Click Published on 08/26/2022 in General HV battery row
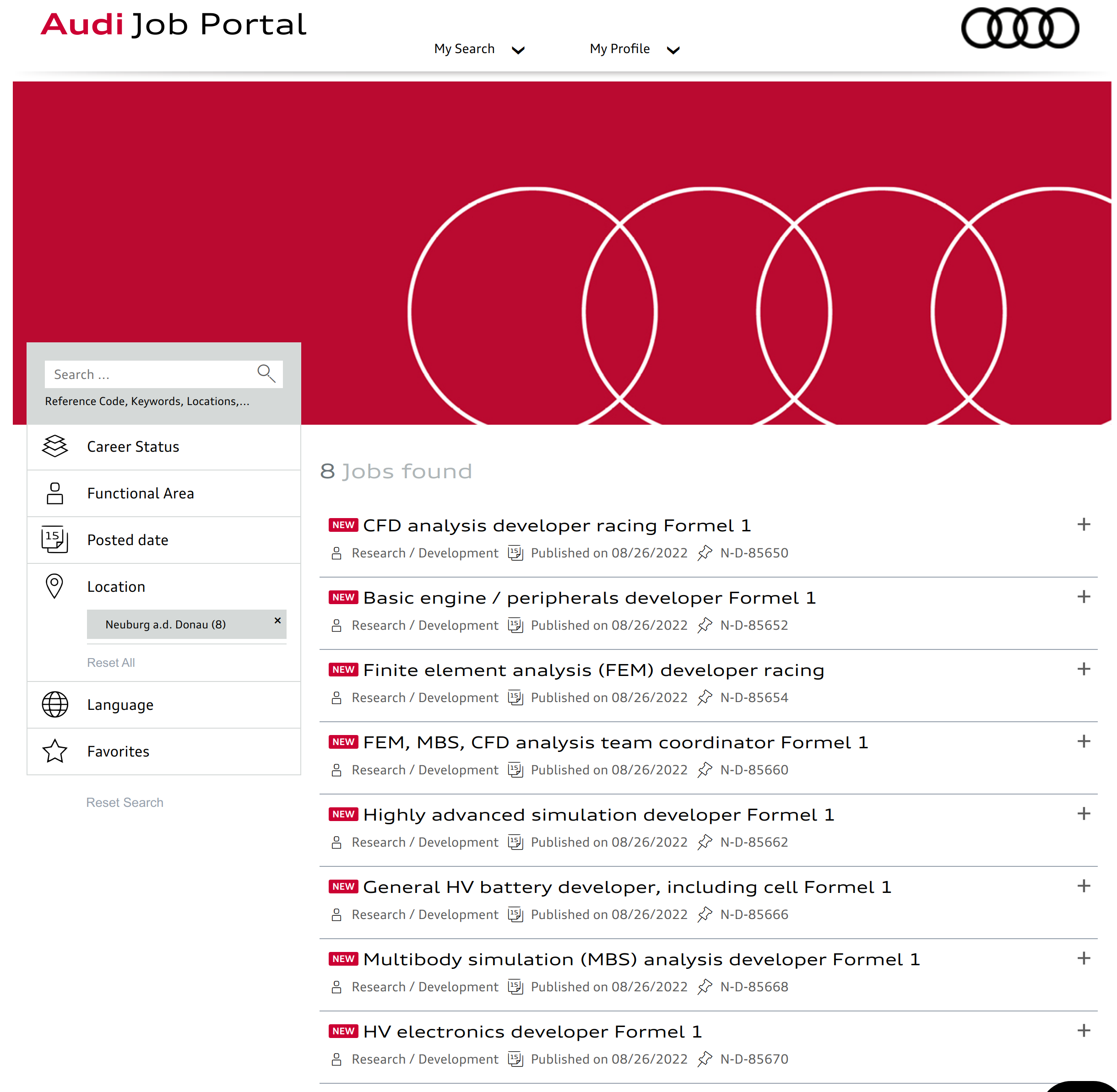This screenshot has height=1092, width=1117. click(609, 914)
